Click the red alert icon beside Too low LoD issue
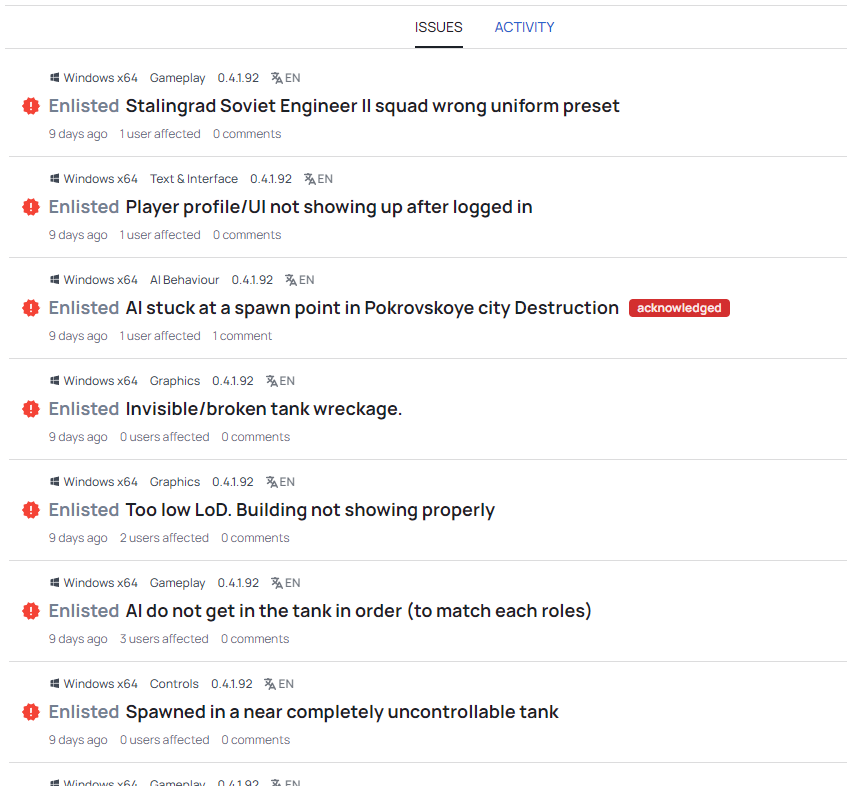The height and width of the screenshot is (786, 847). [31, 510]
